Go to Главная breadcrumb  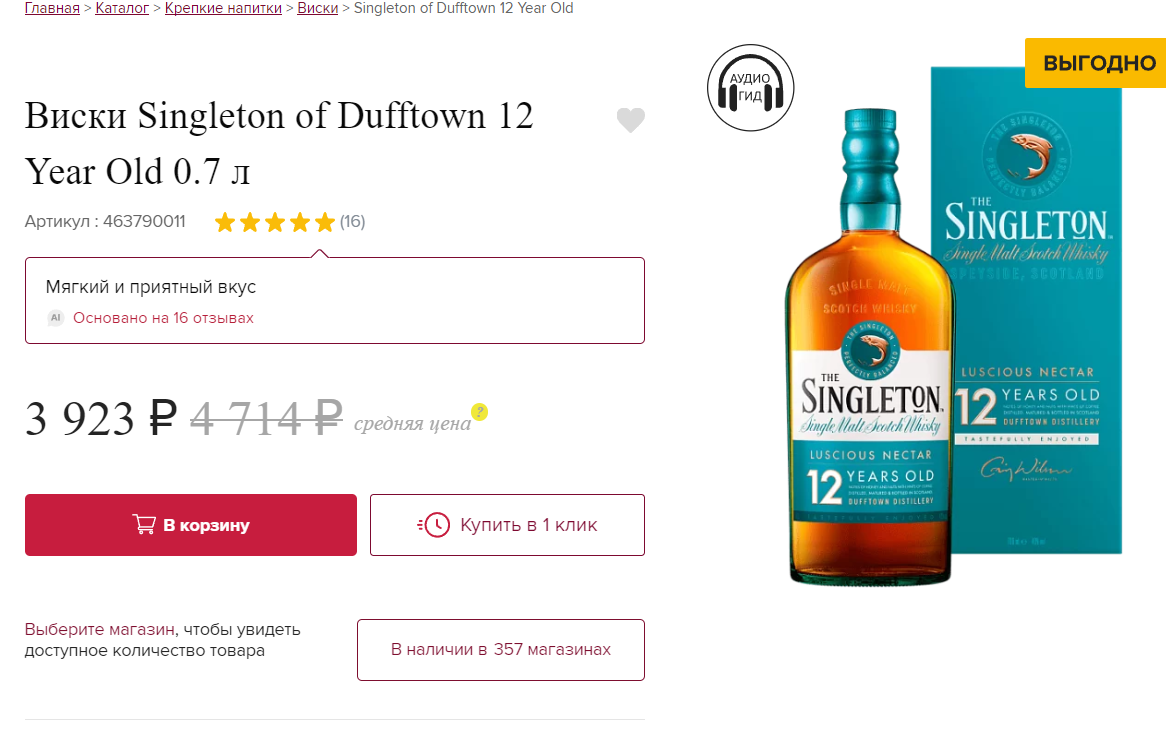[52, 8]
